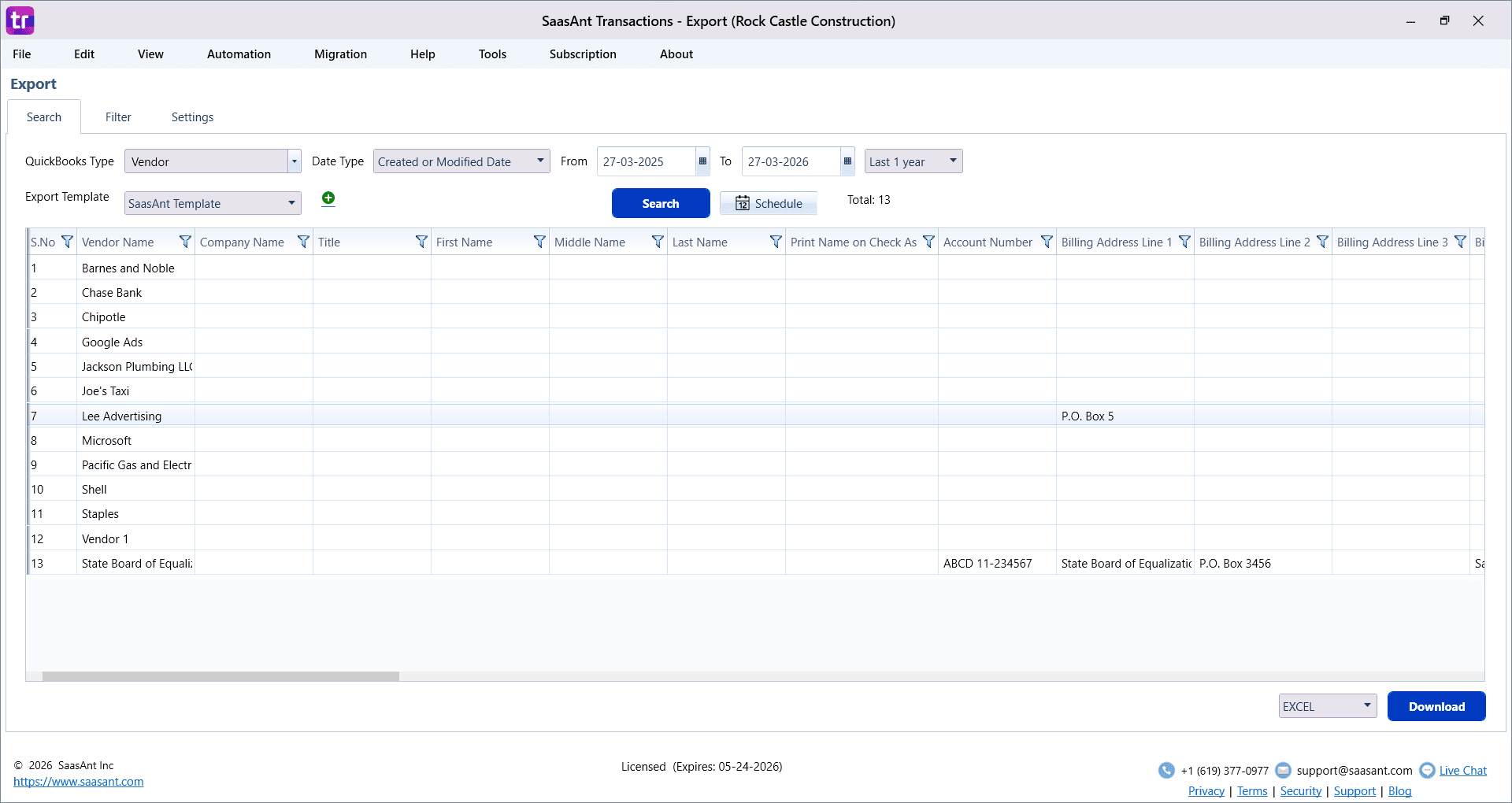Open the From date calendar picker
The image size is (1512, 803).
pyautogui.click(x=702, y=161)
